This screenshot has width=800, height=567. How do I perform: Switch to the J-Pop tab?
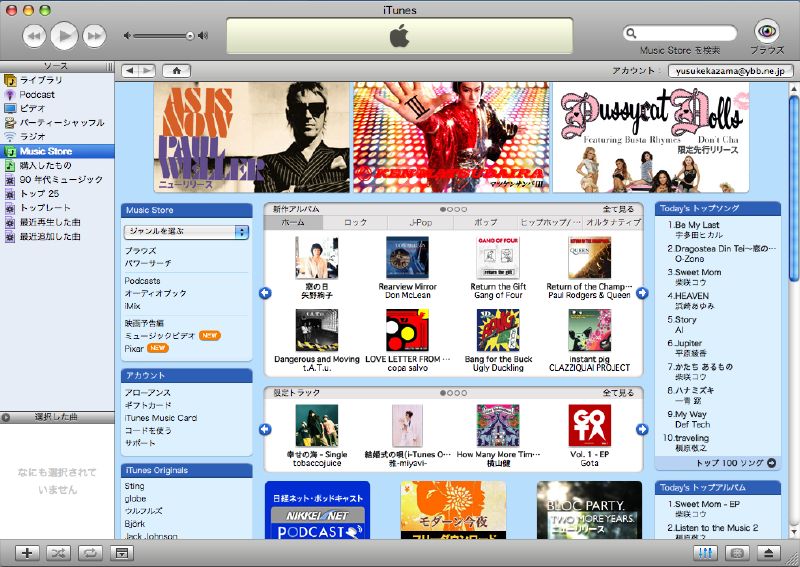coord(420,223)
